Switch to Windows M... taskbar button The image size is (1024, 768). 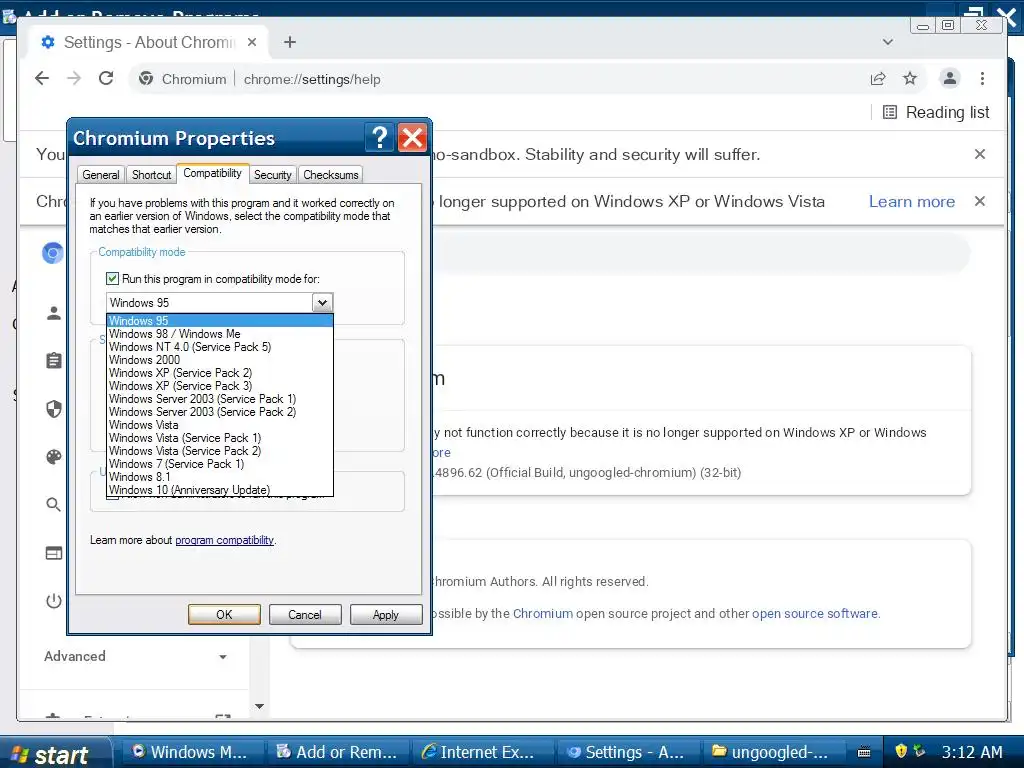(x=191, y=752)
